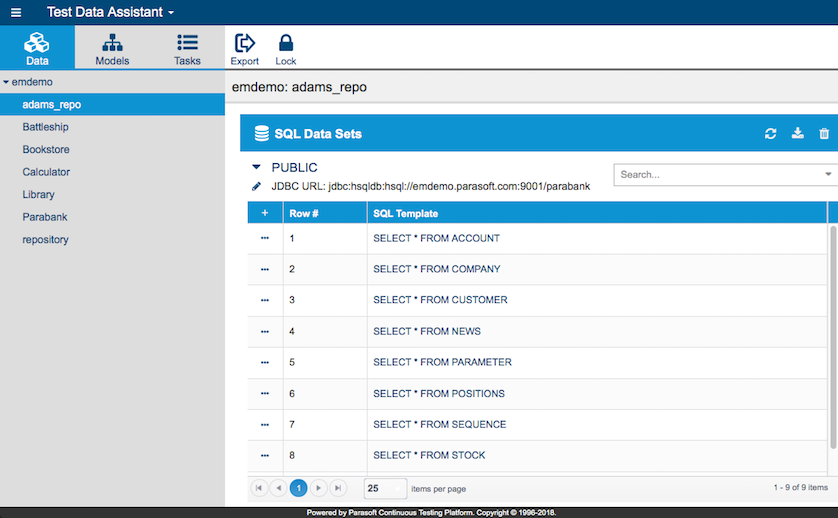Open actions menu for the SEQUENCE row
This screenshot has width=838, height=518.
coord(265,424)
